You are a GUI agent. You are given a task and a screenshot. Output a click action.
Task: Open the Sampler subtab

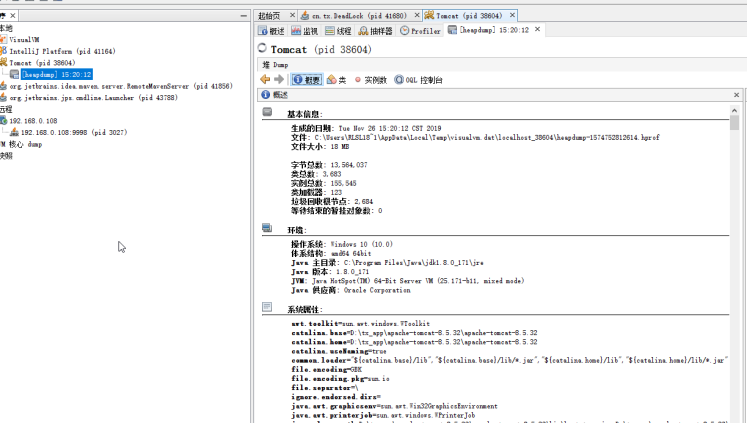click(375, 31)
